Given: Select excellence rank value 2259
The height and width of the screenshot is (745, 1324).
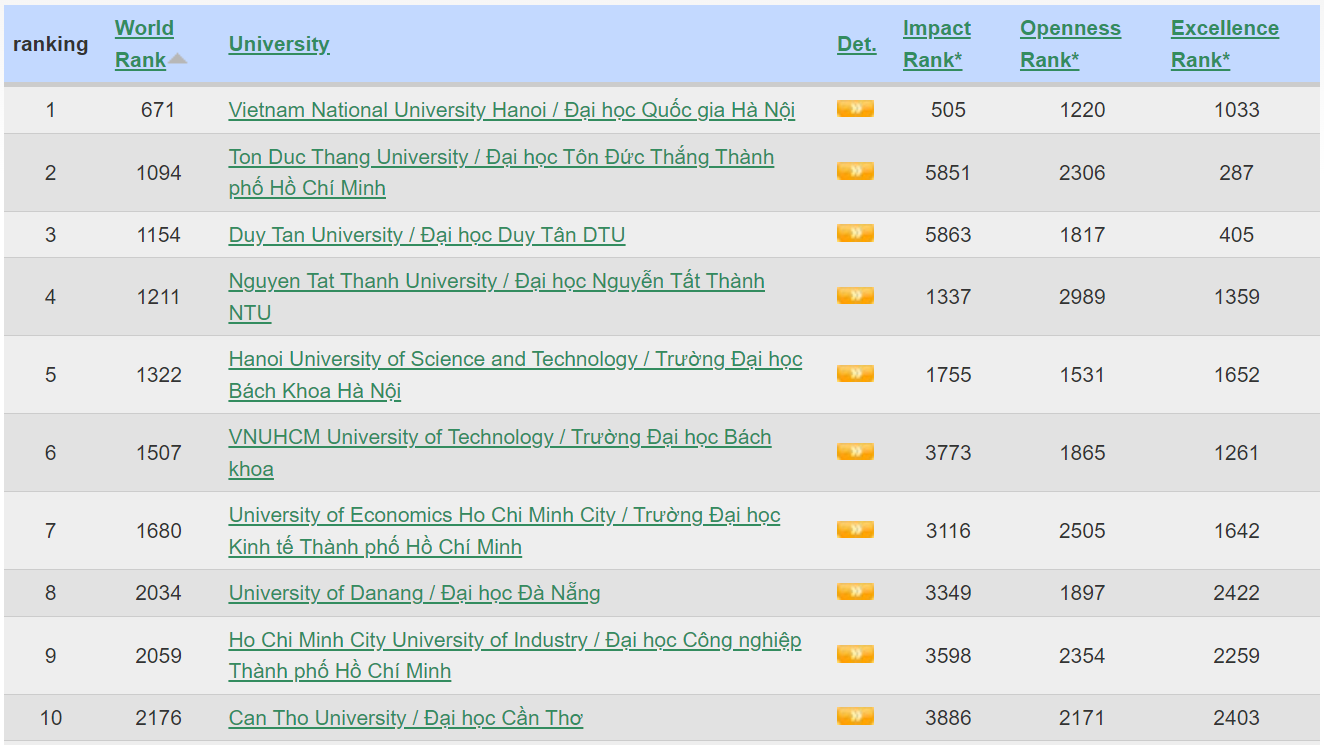Looking at the screenshot, I should (1237, 656).
